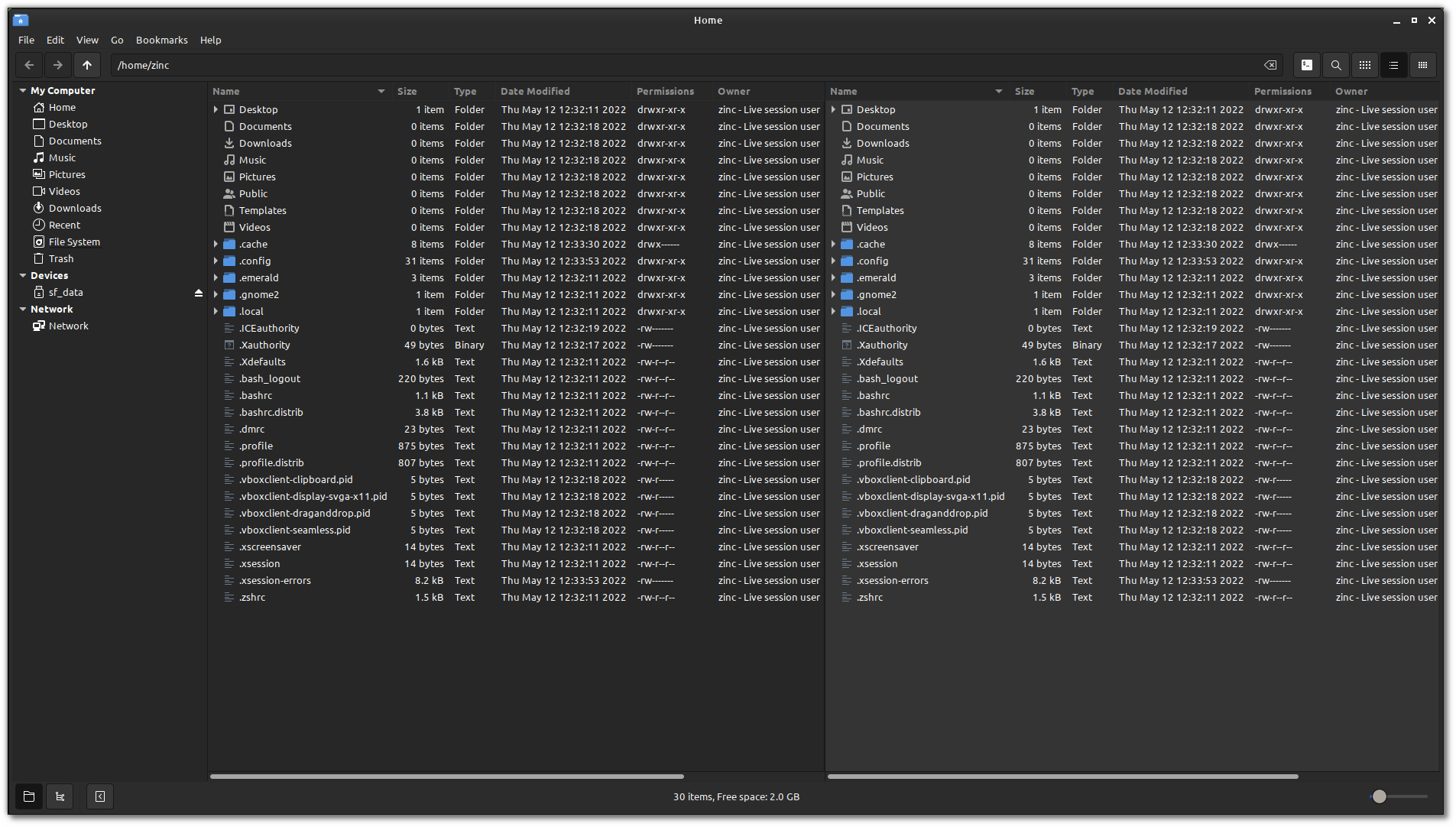The height and width of the screenshot is (827, 1456).
Task: Collapse the My Computer sidebar section
Action: (x=23, y=90)
